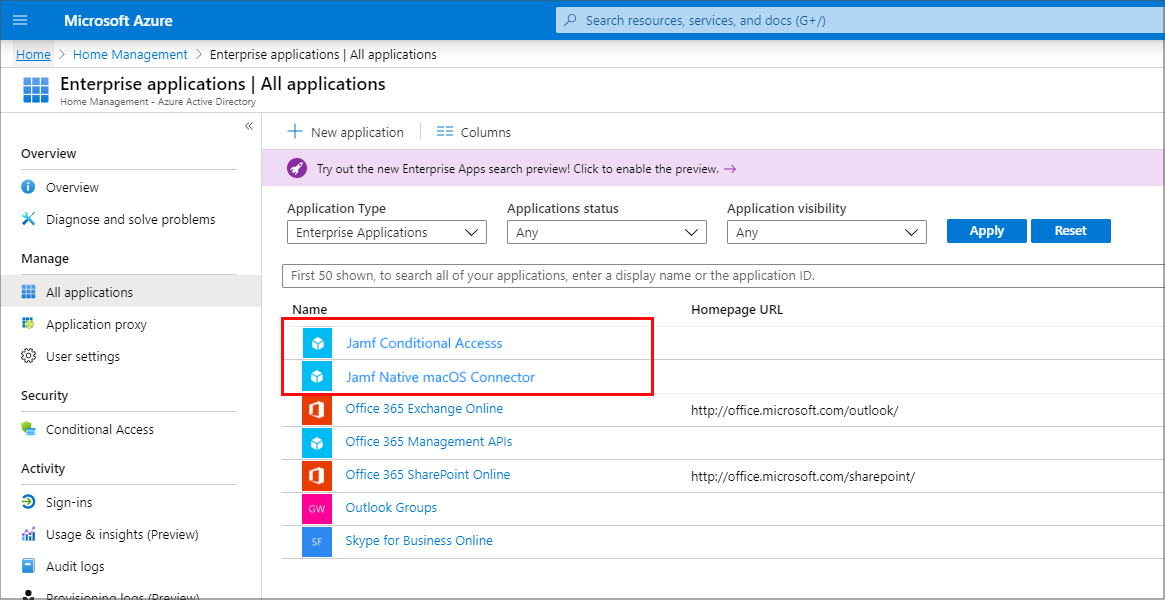The image size is (1165, 600).
Task: Click the Audit logs book icon
Action: (28, 566)
